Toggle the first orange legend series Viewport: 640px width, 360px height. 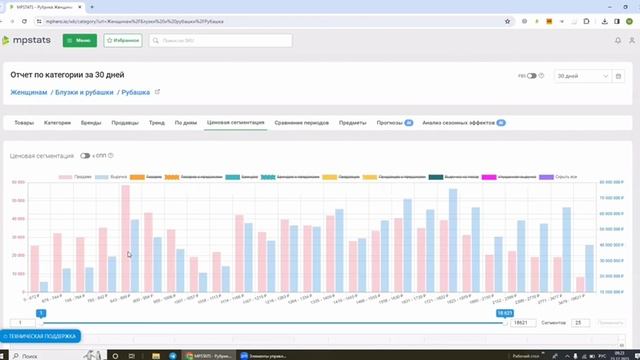pyautogui.click(x=146, y=177)
